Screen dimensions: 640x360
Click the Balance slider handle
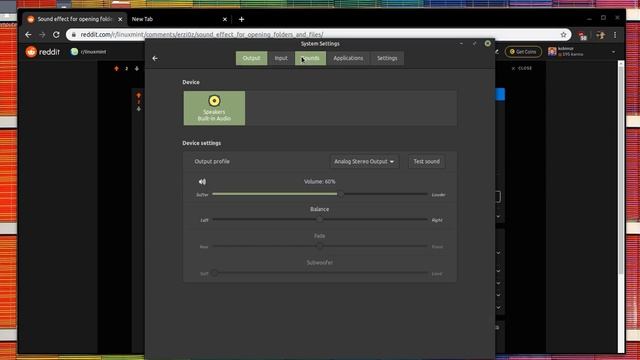tap(320, 220)
